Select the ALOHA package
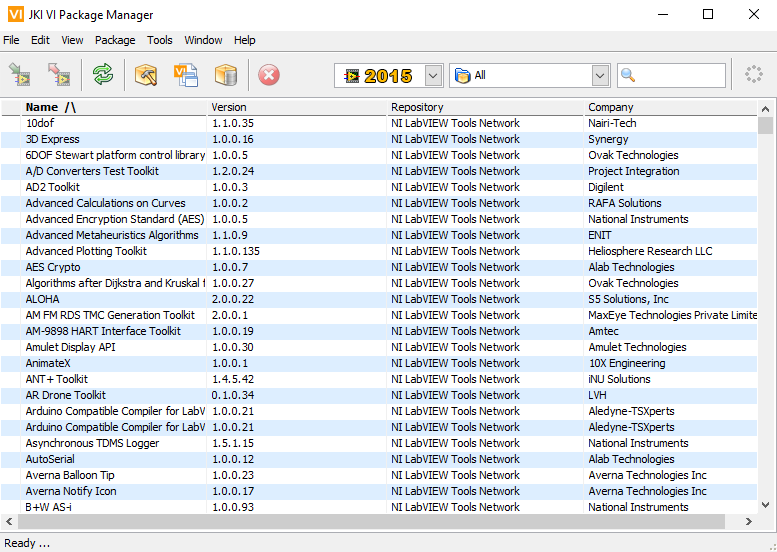The width and height of the screenshot is (777, 552). (x=379, y=299)
